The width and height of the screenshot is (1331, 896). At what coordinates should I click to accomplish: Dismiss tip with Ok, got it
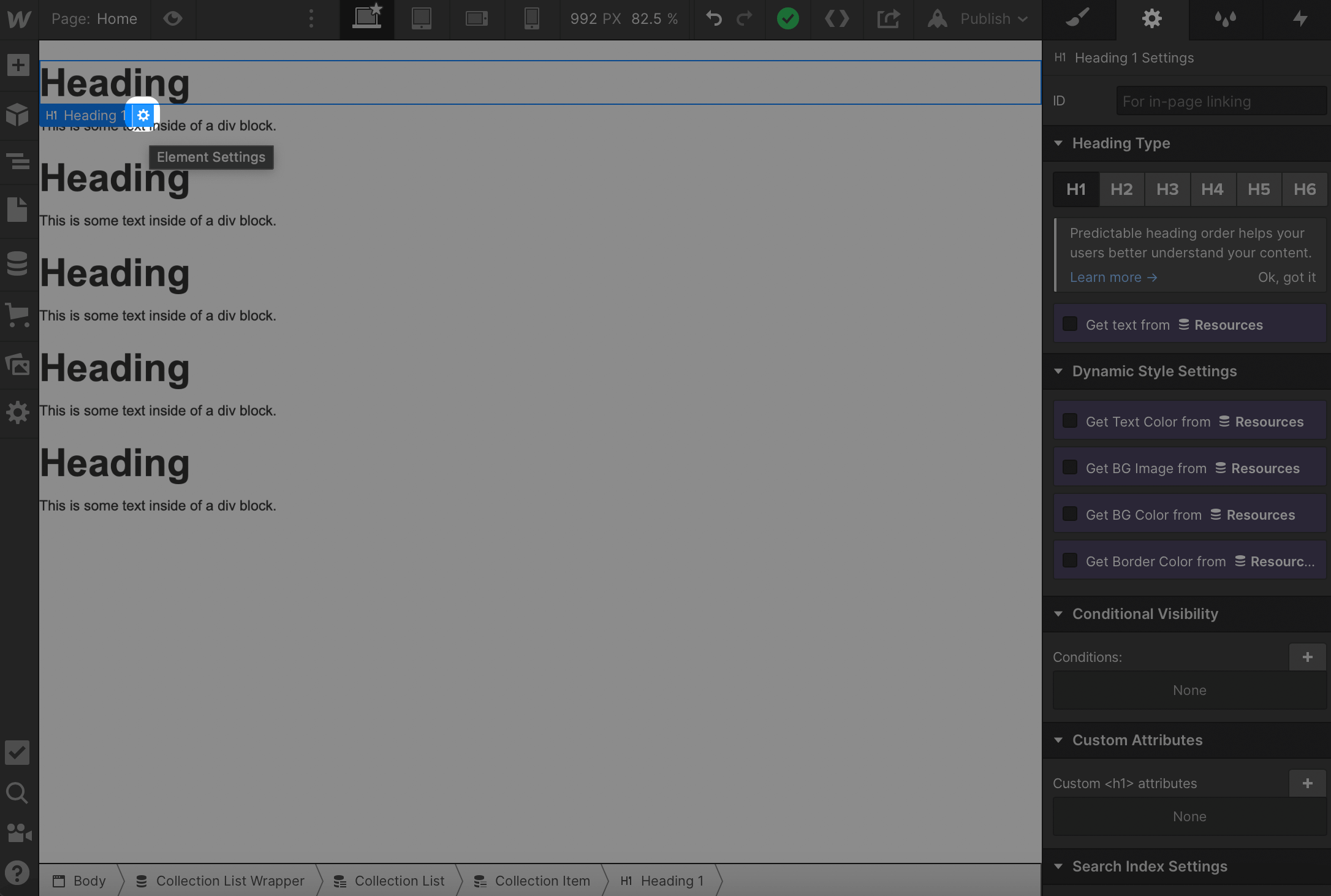(1287, 278)
